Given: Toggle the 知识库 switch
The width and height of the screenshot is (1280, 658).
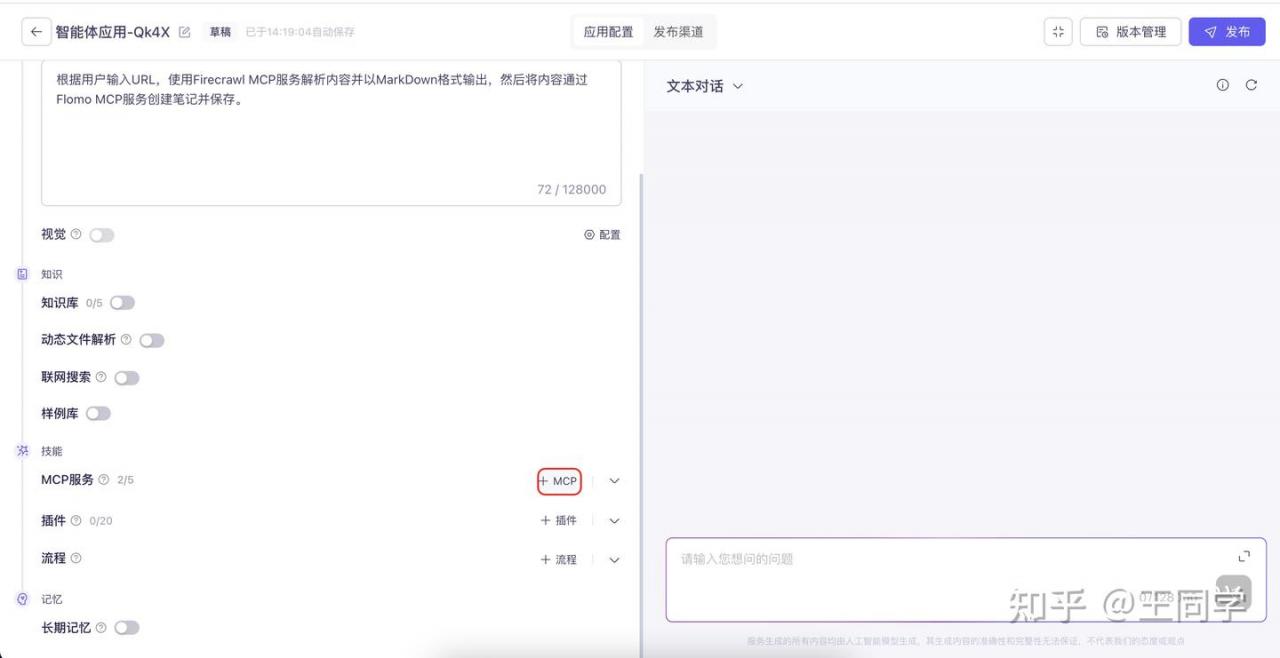Looking at the screenshot, I should [x=122, y=303].
